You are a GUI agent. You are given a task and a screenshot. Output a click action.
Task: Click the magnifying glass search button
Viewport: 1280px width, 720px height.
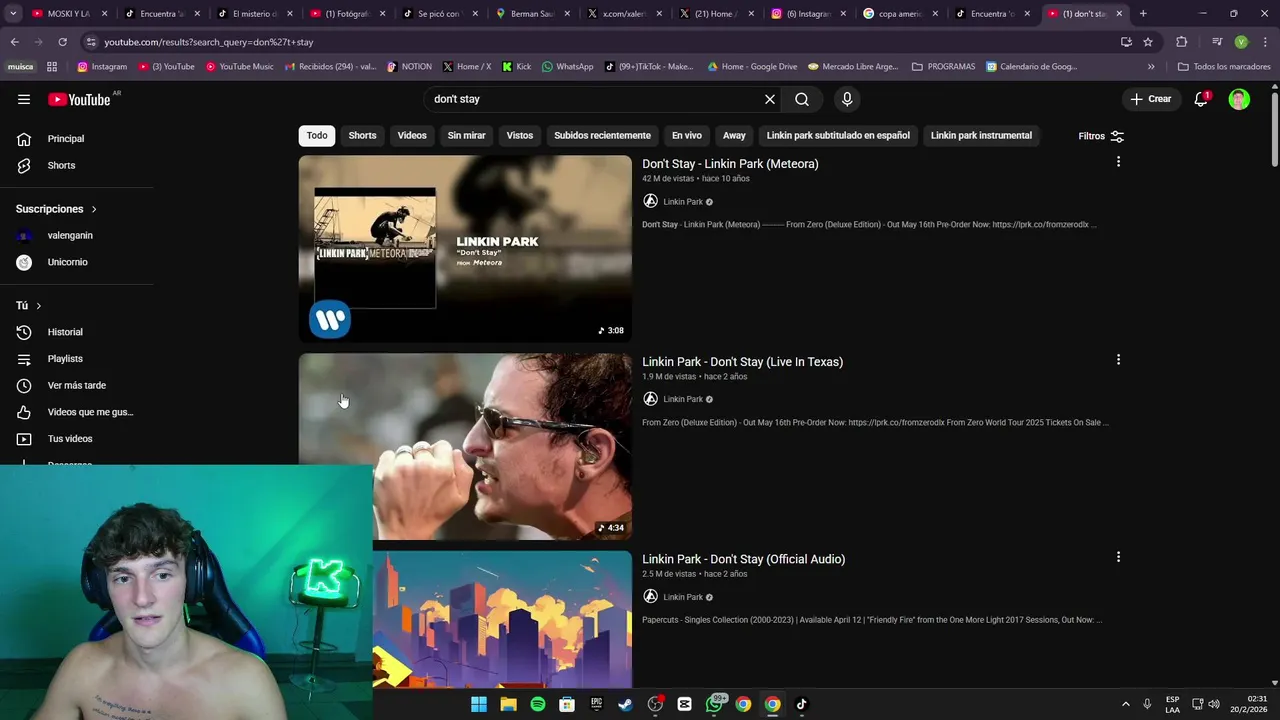click(x=802, y=99)
